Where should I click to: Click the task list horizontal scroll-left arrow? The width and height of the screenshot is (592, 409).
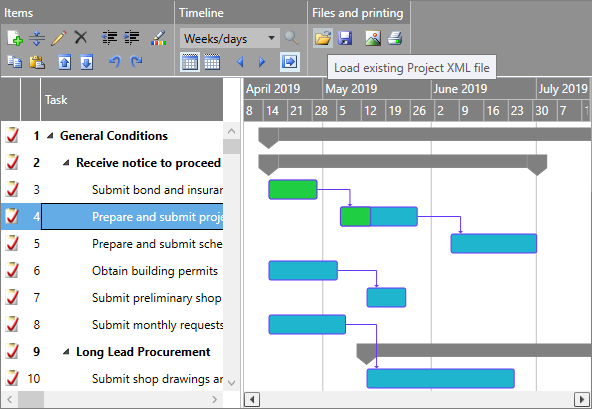(9, 399)
